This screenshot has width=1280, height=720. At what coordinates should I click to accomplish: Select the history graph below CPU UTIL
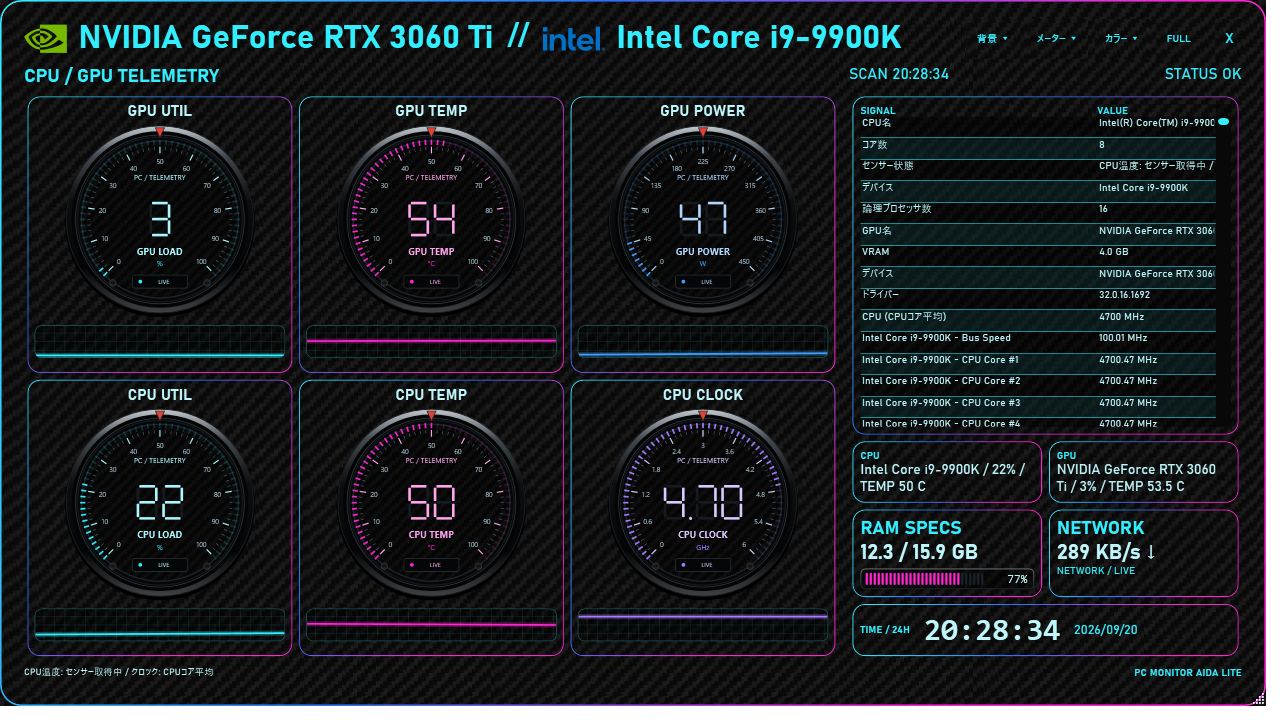(x=160, y=624)
